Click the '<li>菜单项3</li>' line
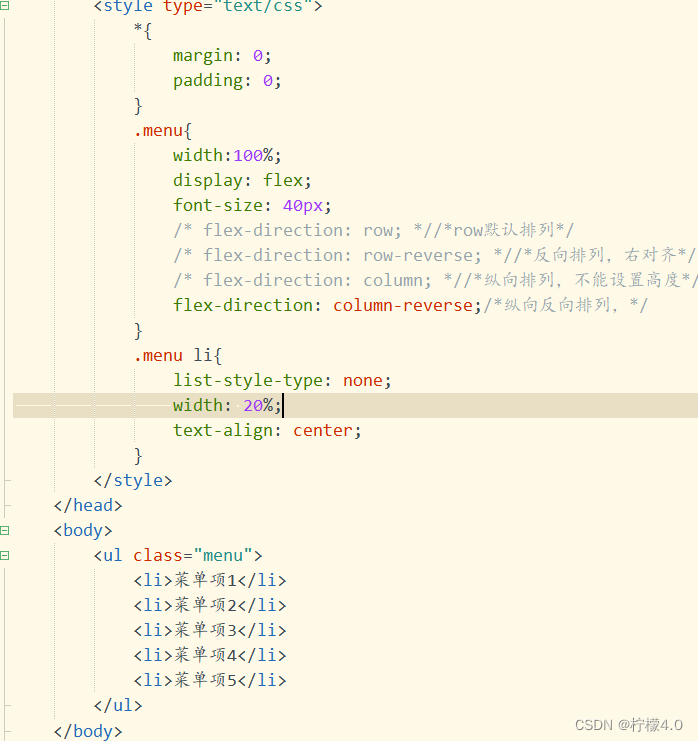 click(210, 630)
